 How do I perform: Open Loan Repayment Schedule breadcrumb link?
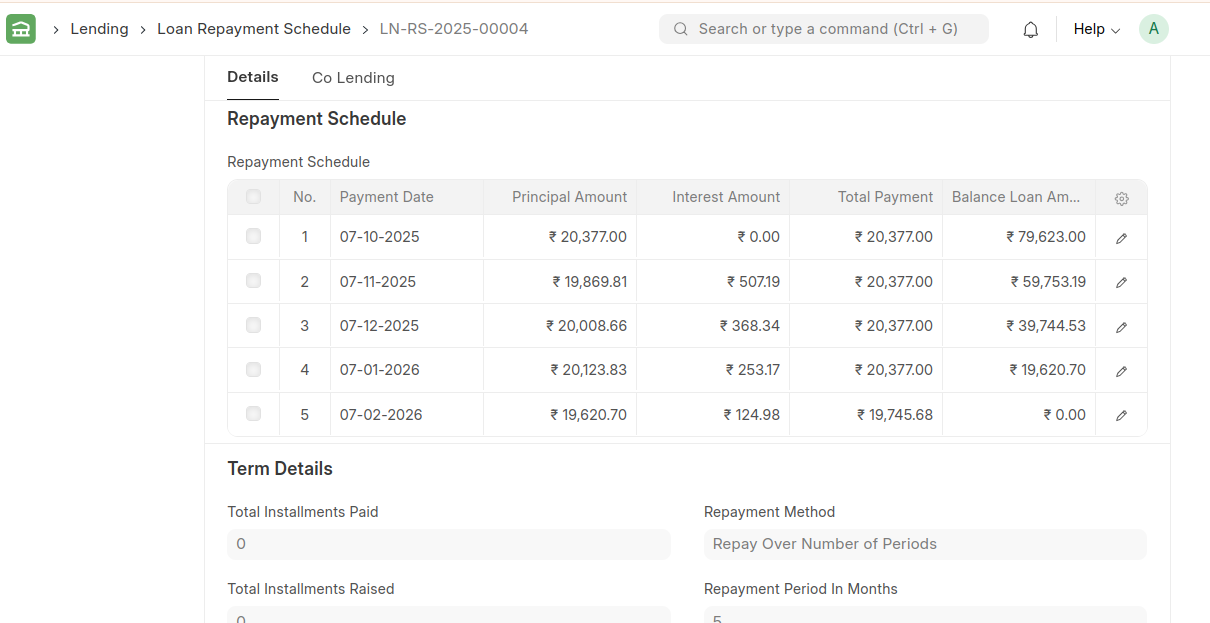(253, 29)
